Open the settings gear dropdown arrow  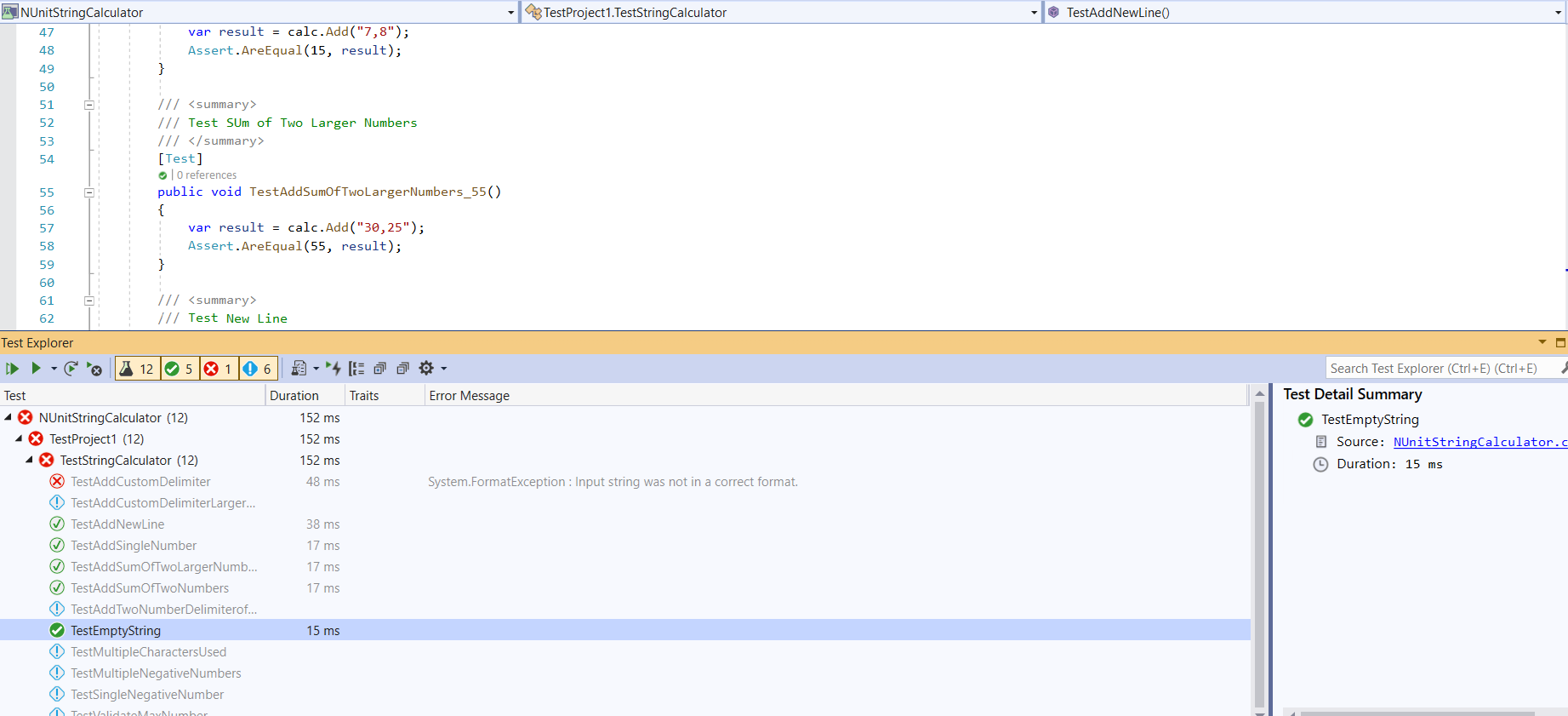pyautogui.click(x=444, y=369)
